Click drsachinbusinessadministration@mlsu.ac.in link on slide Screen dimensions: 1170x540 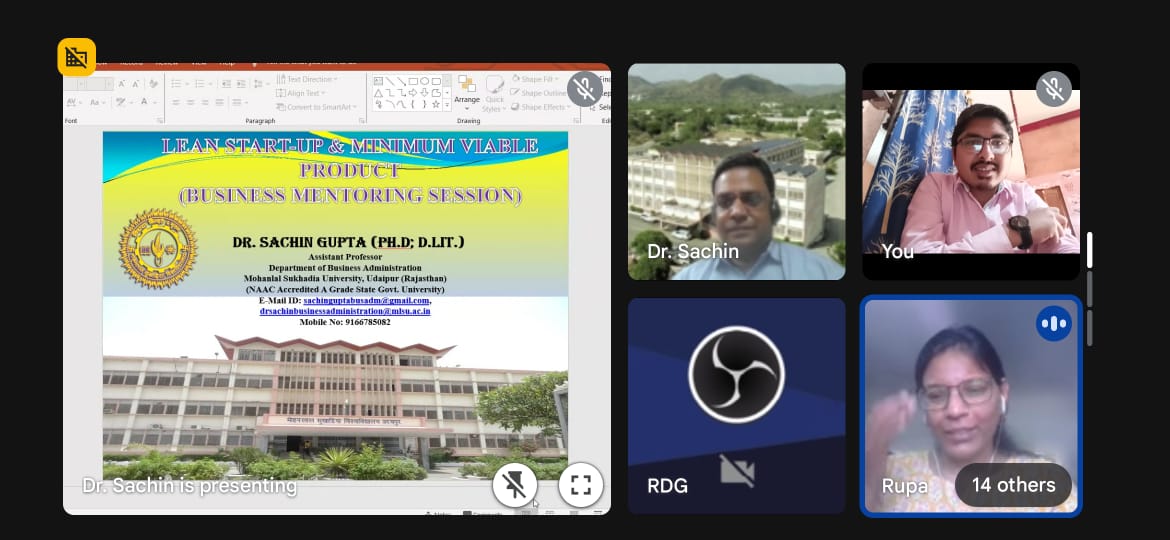[x=345, y=311]
